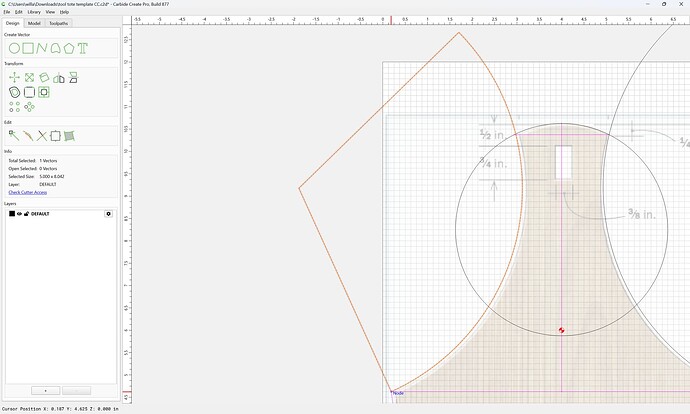Toggle visibility eye of DEFAULT layer
Viewport: 690px width, 414px height.
[x=19, y=214]
